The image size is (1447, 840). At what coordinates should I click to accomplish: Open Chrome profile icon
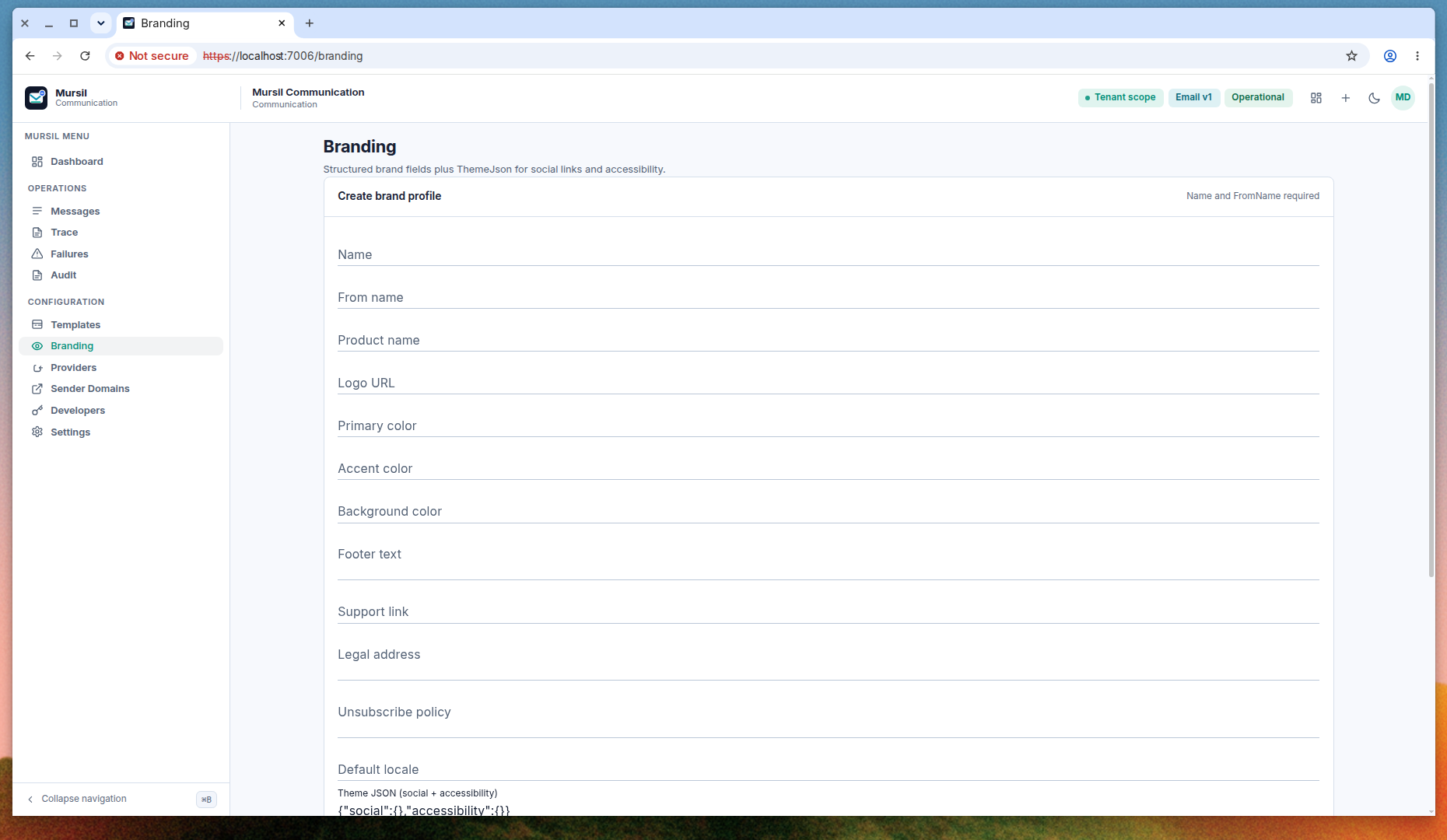[1389, 56]
